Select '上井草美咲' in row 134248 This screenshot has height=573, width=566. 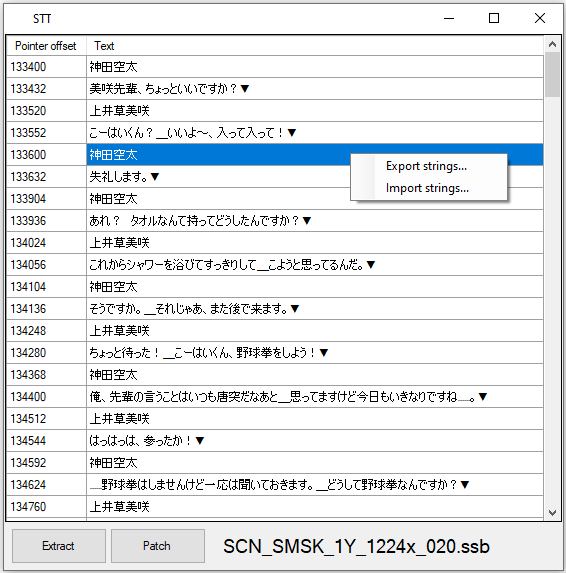pyautogui.click(x=119, y=331)
